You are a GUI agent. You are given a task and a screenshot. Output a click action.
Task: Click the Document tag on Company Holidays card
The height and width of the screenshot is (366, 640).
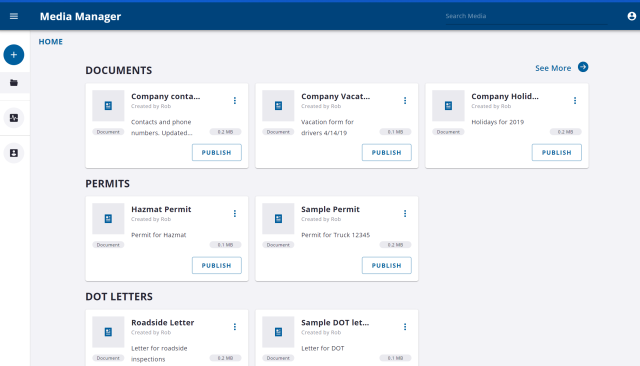pos(448,132)
